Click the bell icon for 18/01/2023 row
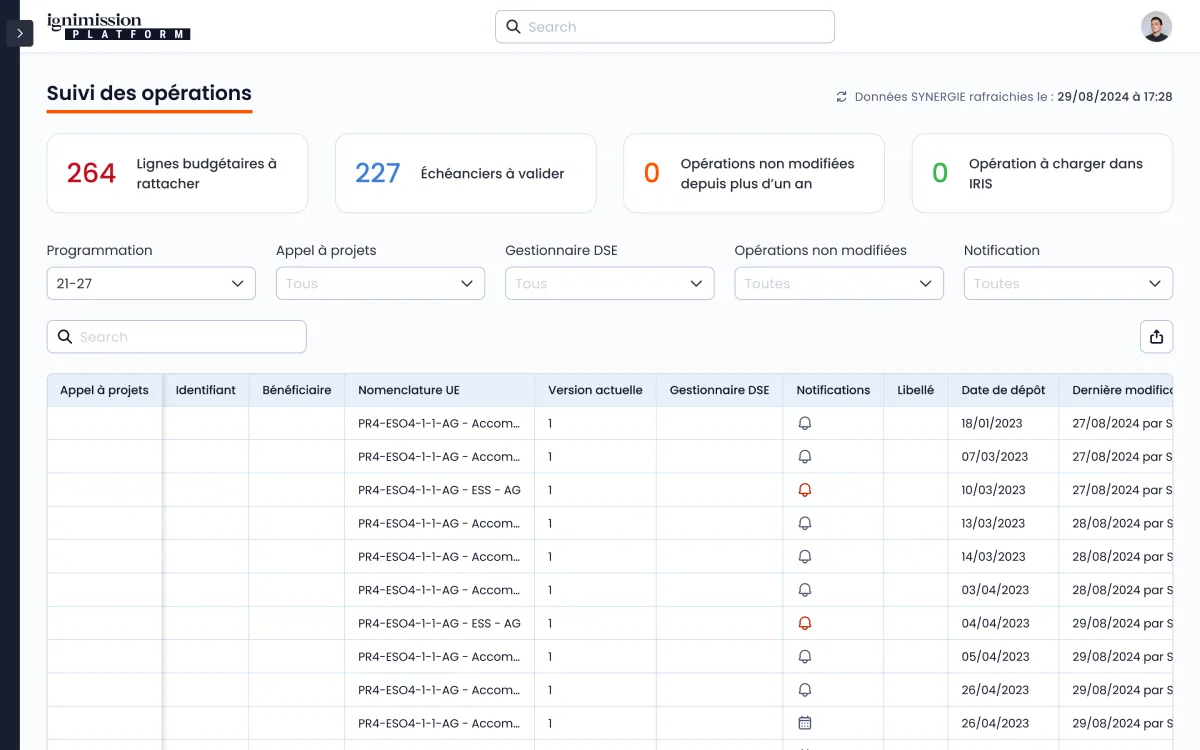This screenshot has height=750, width=1200. (805, 423)
